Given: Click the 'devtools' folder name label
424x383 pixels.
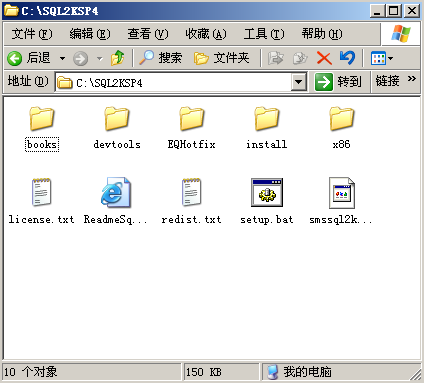Looking at the screenshot, I should click(117, 144).
